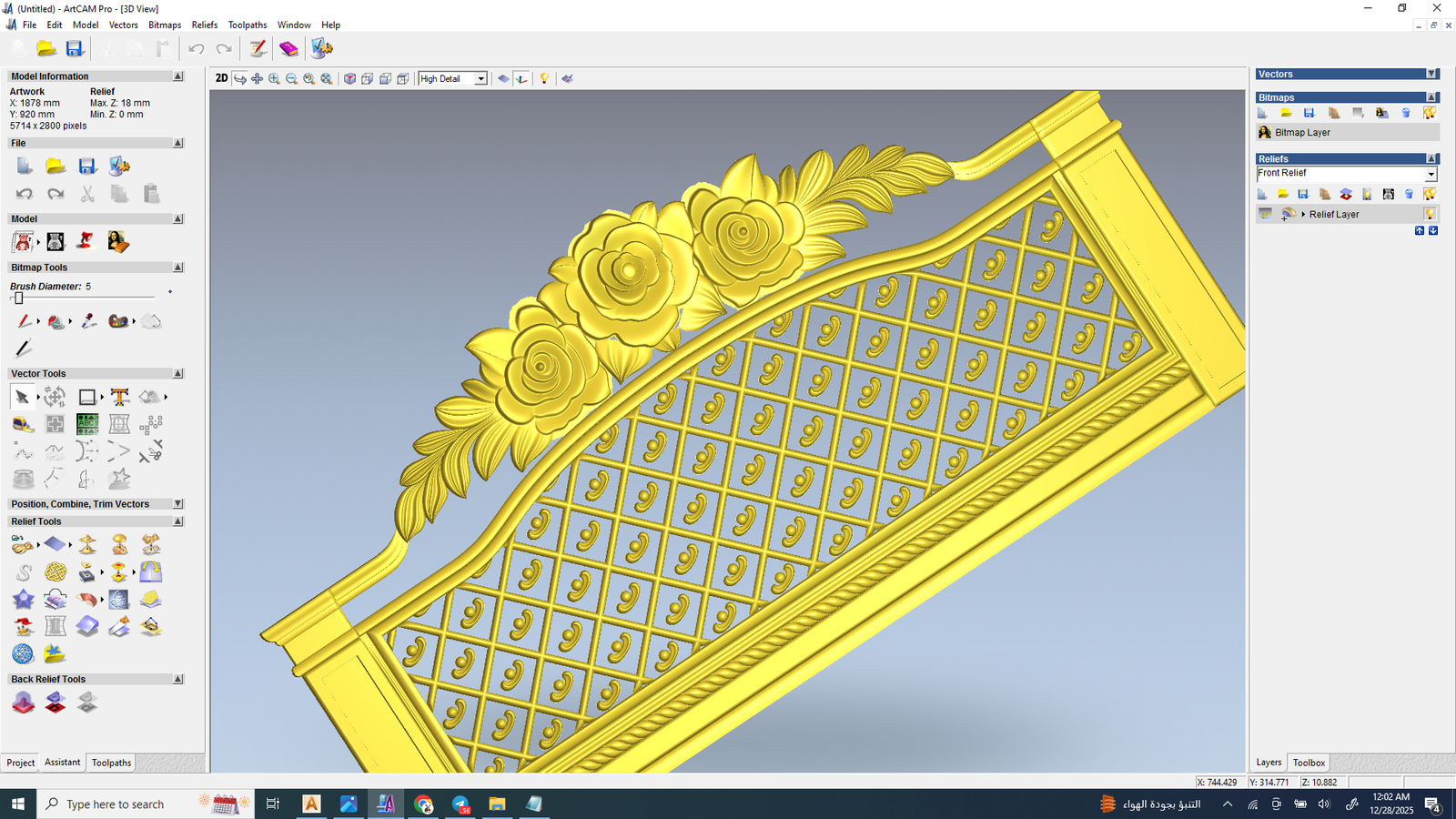Click the zoom in magnifier icon
The width and height of the screenshot is (1456, 819).
pyautogui.click(x=274, y=79)
